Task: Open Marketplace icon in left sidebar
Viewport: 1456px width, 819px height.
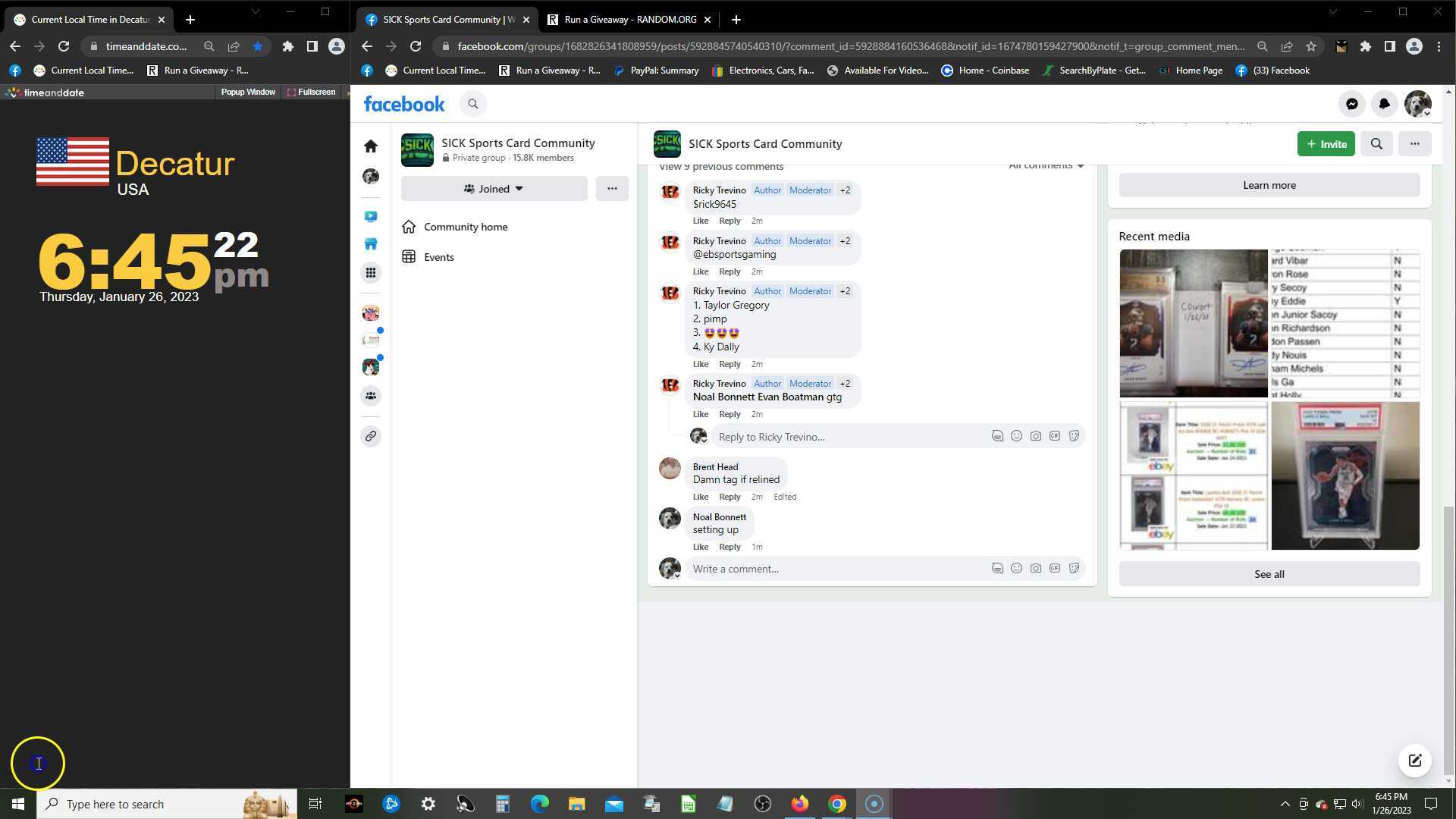Action: click(x=371, y=244)
